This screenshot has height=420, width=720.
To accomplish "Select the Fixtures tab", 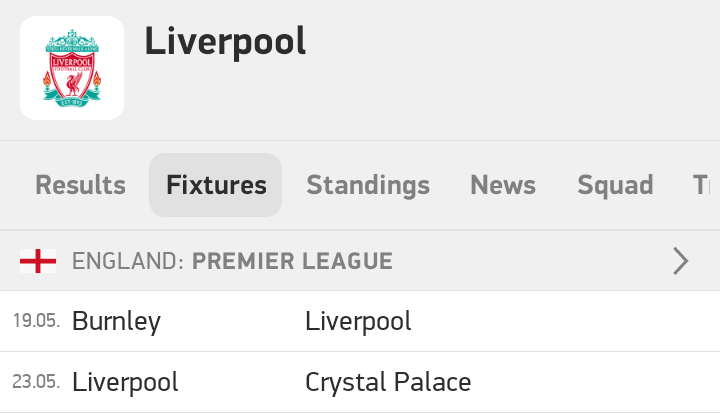I will (216, 185).
